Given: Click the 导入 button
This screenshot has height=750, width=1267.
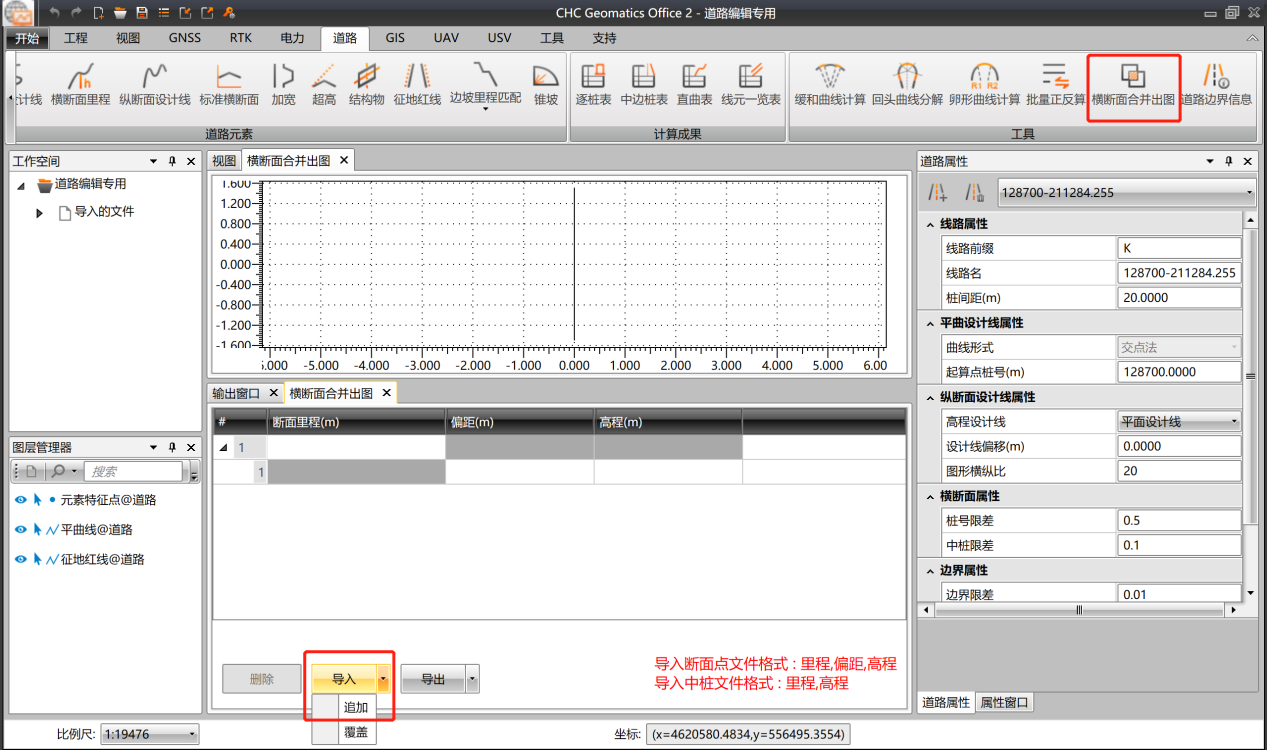Looking at the screenshot, I should pyautogui.click(x=343, y=679).
